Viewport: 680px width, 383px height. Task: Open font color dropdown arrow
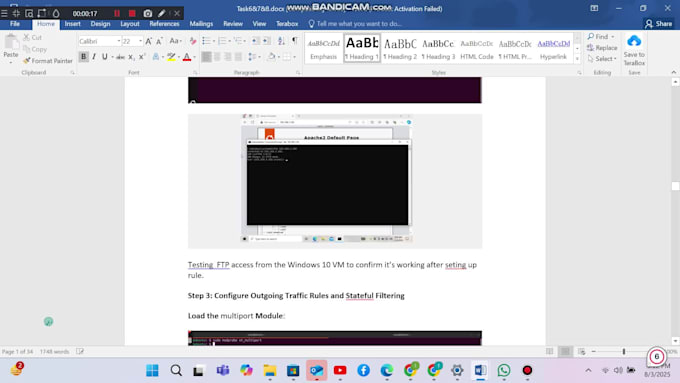(x=194, y=57)
